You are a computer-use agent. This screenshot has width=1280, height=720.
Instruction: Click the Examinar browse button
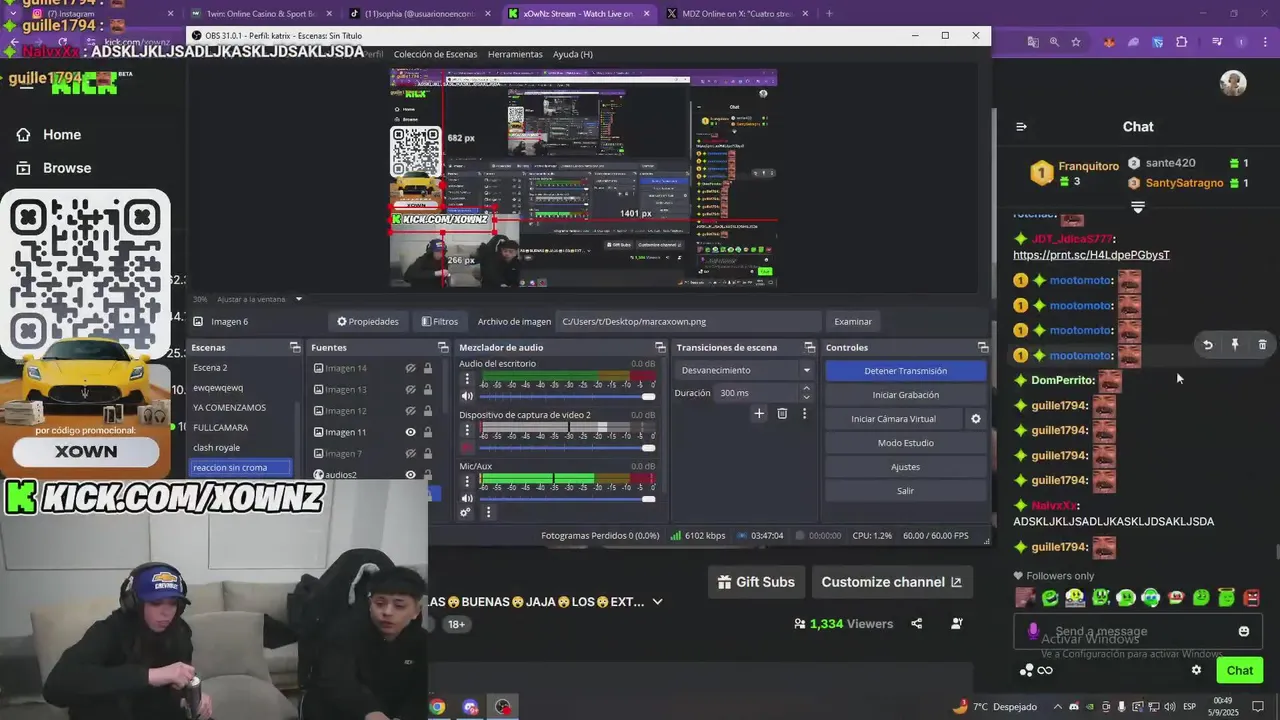[x=853, y=321]
